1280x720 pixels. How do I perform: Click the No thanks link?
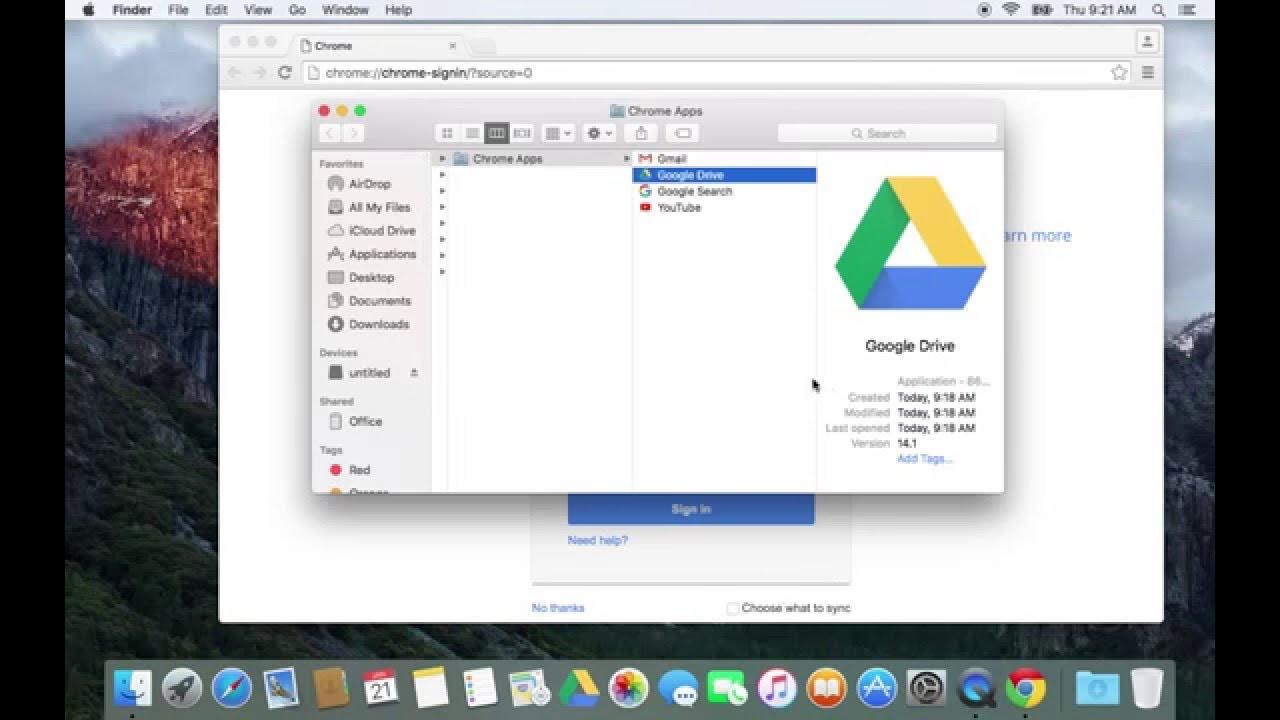click(x=558, y=608)
